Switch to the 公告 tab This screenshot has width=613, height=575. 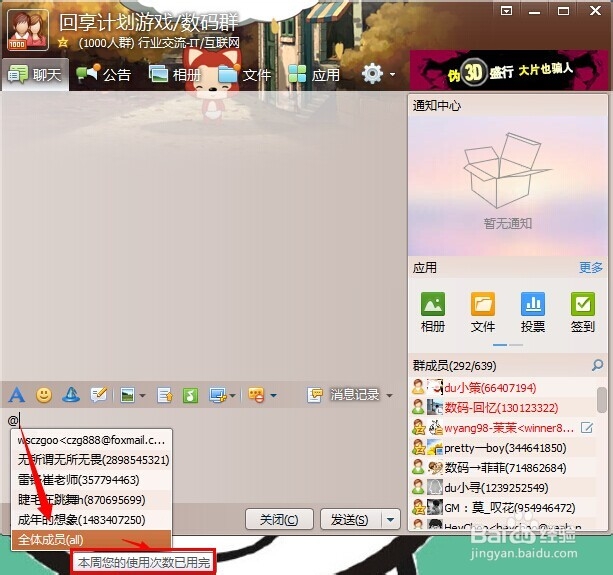(103, 74)
